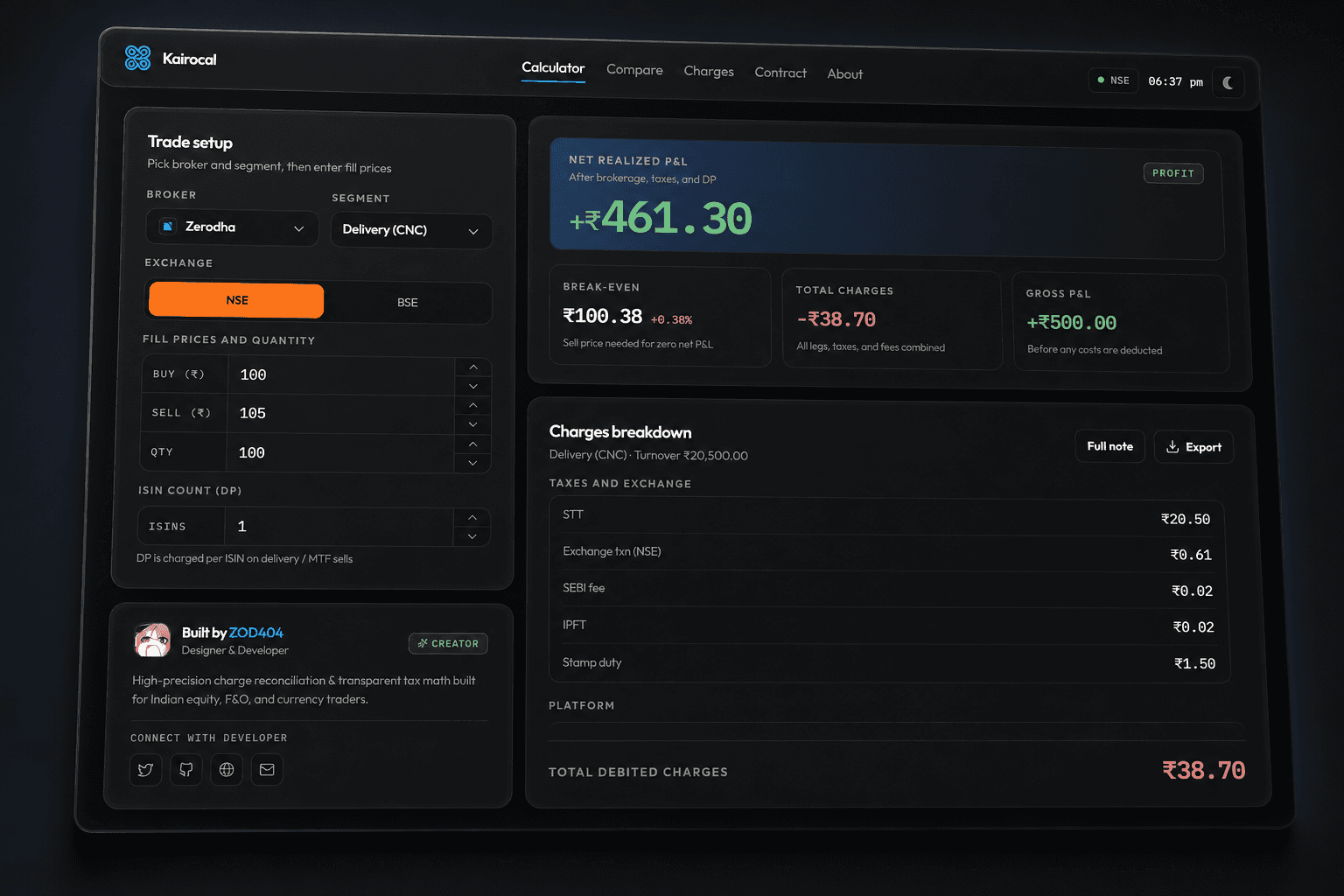Click the ₹38.70 total debited amount

tap(1203, 770)
